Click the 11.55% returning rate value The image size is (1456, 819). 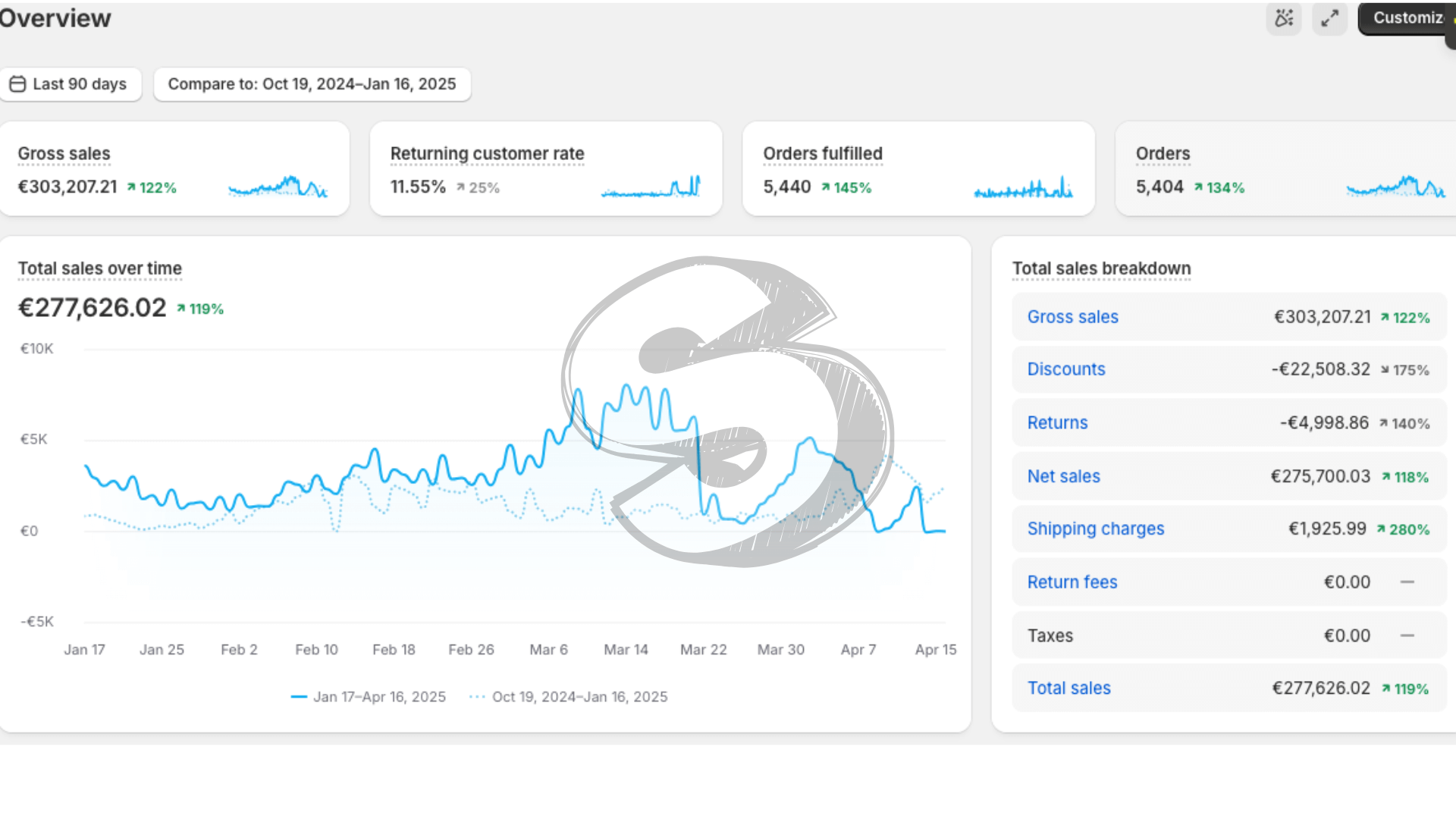(418, 187)
